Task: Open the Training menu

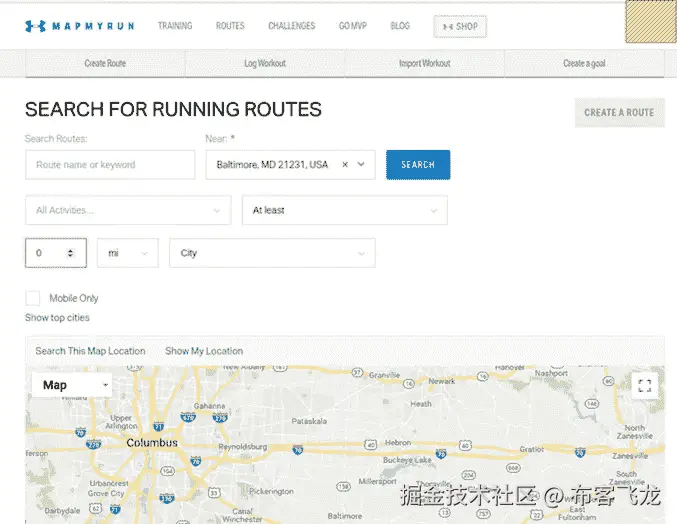Action: coord(175,26)
